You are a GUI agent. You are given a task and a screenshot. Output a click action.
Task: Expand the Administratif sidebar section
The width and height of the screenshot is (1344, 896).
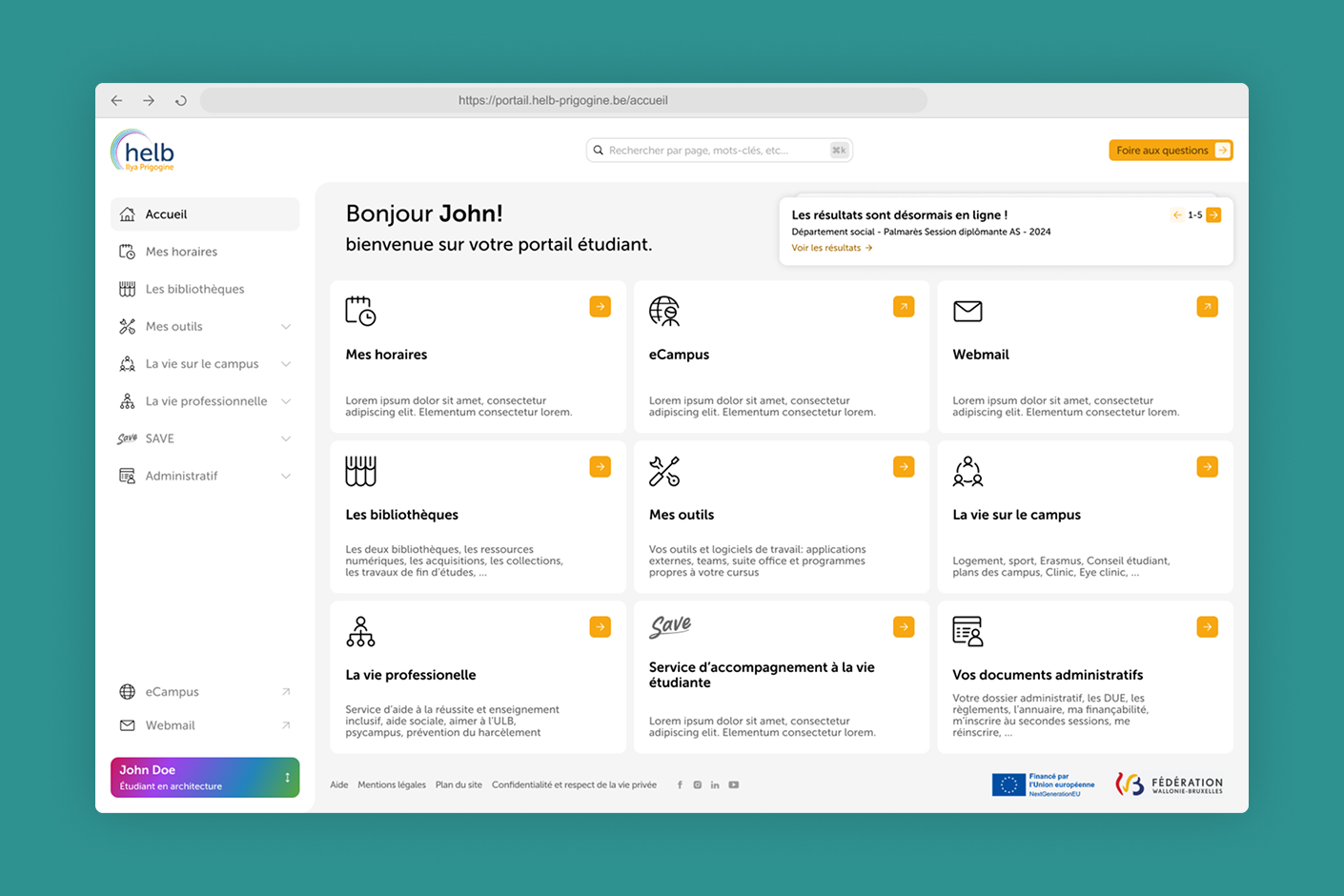tap(286, 476)
